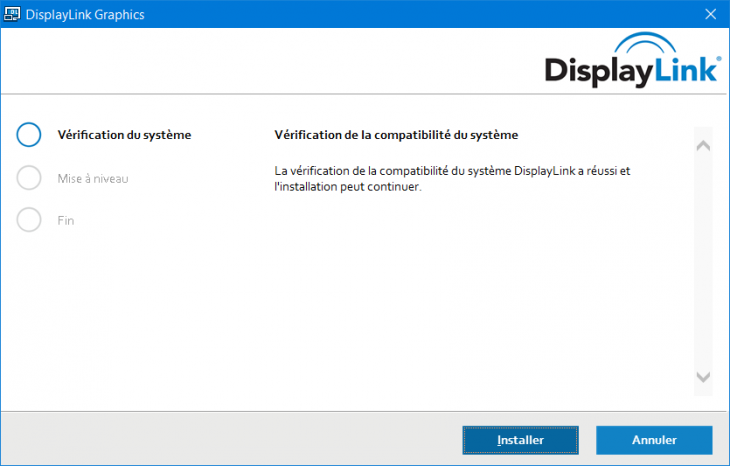Click the 'Fin' step label
The width and height of the screenshot is (730, 466).
click(x=66, y=220)
